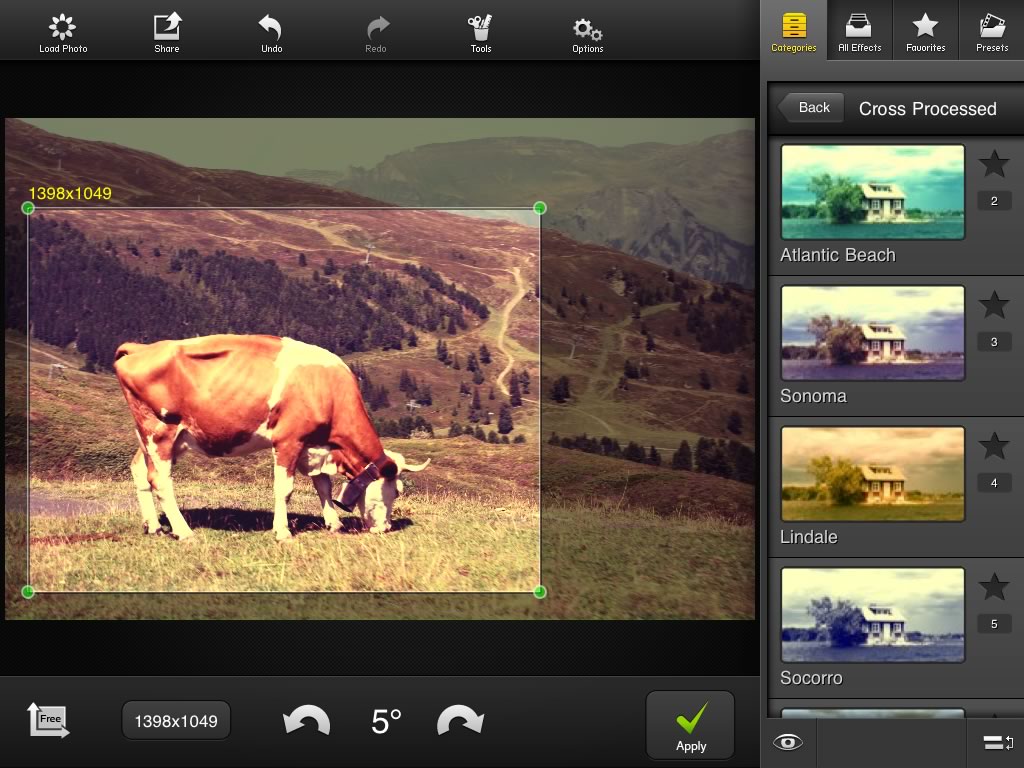Apply the crop with the checkmark
This screenshot has height=768, width=1024.
tap(690, 725)
